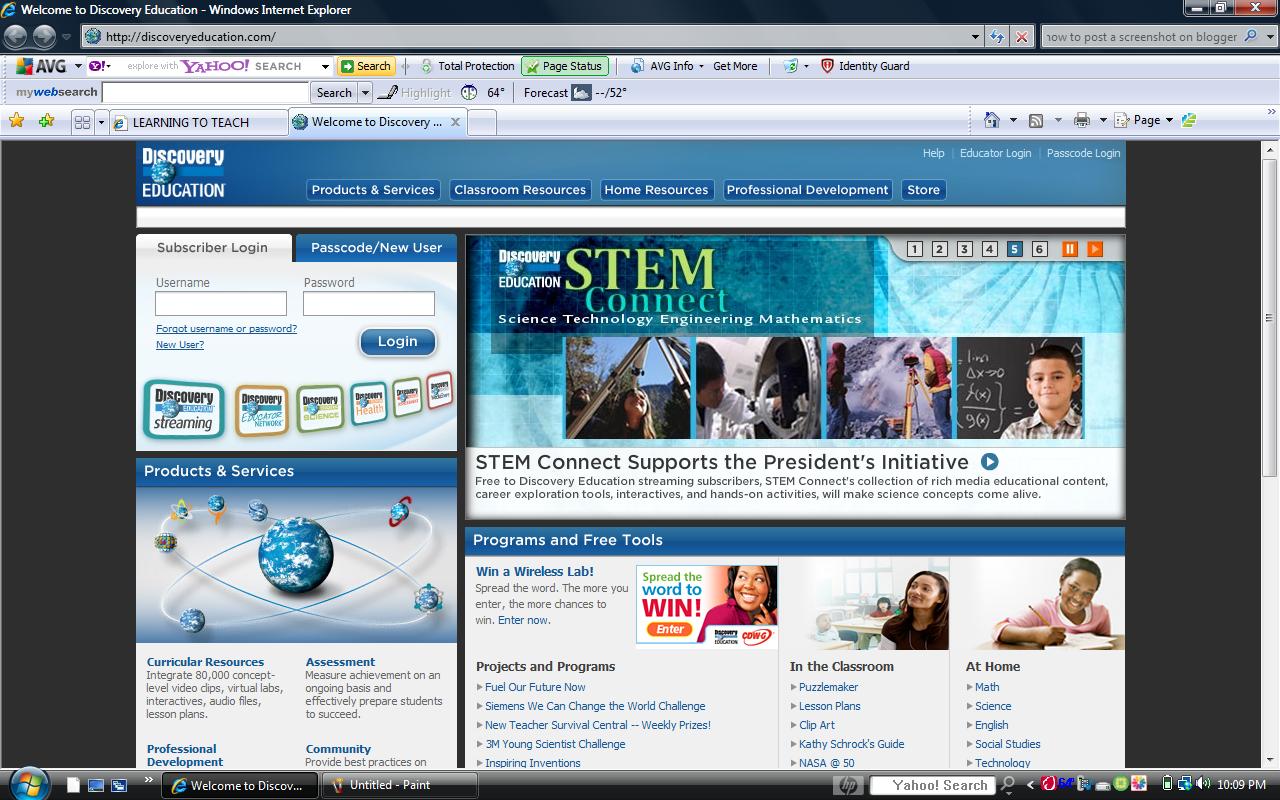The width and height of the screenshot is (1280, 800).
Task: Open the address bar dropdown arrow
Action: (976, 37)
